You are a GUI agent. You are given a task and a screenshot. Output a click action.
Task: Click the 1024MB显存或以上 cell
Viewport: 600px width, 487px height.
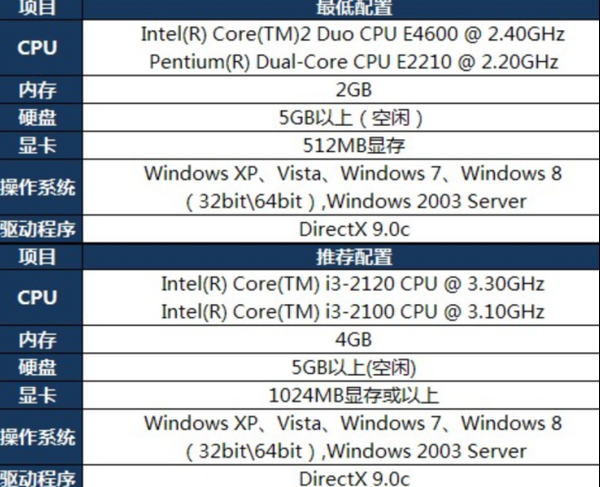point(353,395)
